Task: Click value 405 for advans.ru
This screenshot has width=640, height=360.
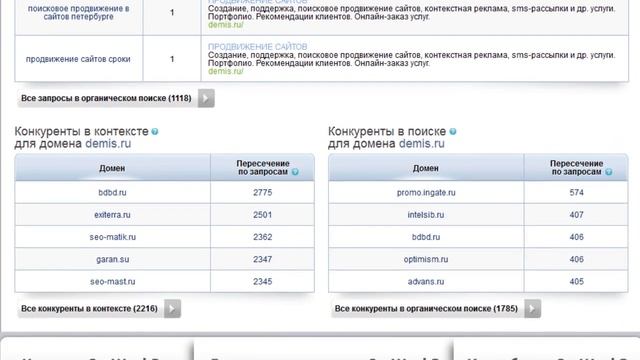Action: 576,281
